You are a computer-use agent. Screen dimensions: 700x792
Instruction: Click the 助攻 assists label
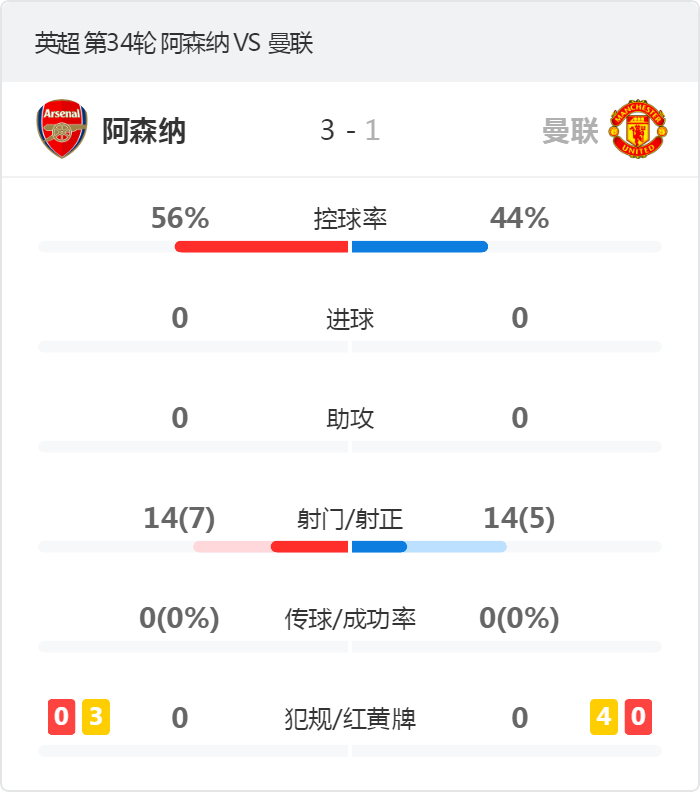click(x=350, y=419)
